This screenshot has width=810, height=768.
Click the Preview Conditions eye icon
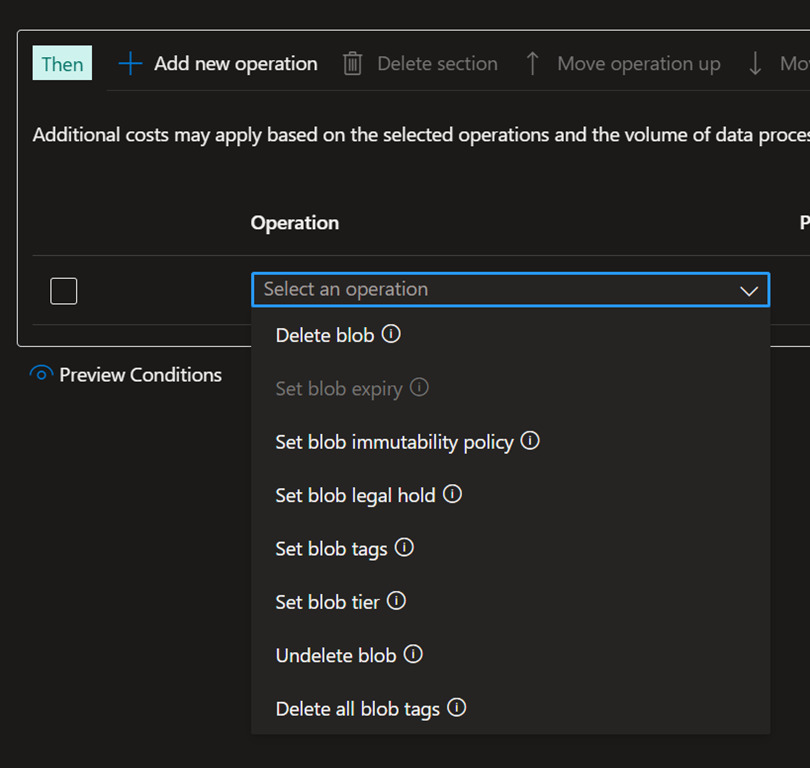pyautogui.click(x=41, y=375)
